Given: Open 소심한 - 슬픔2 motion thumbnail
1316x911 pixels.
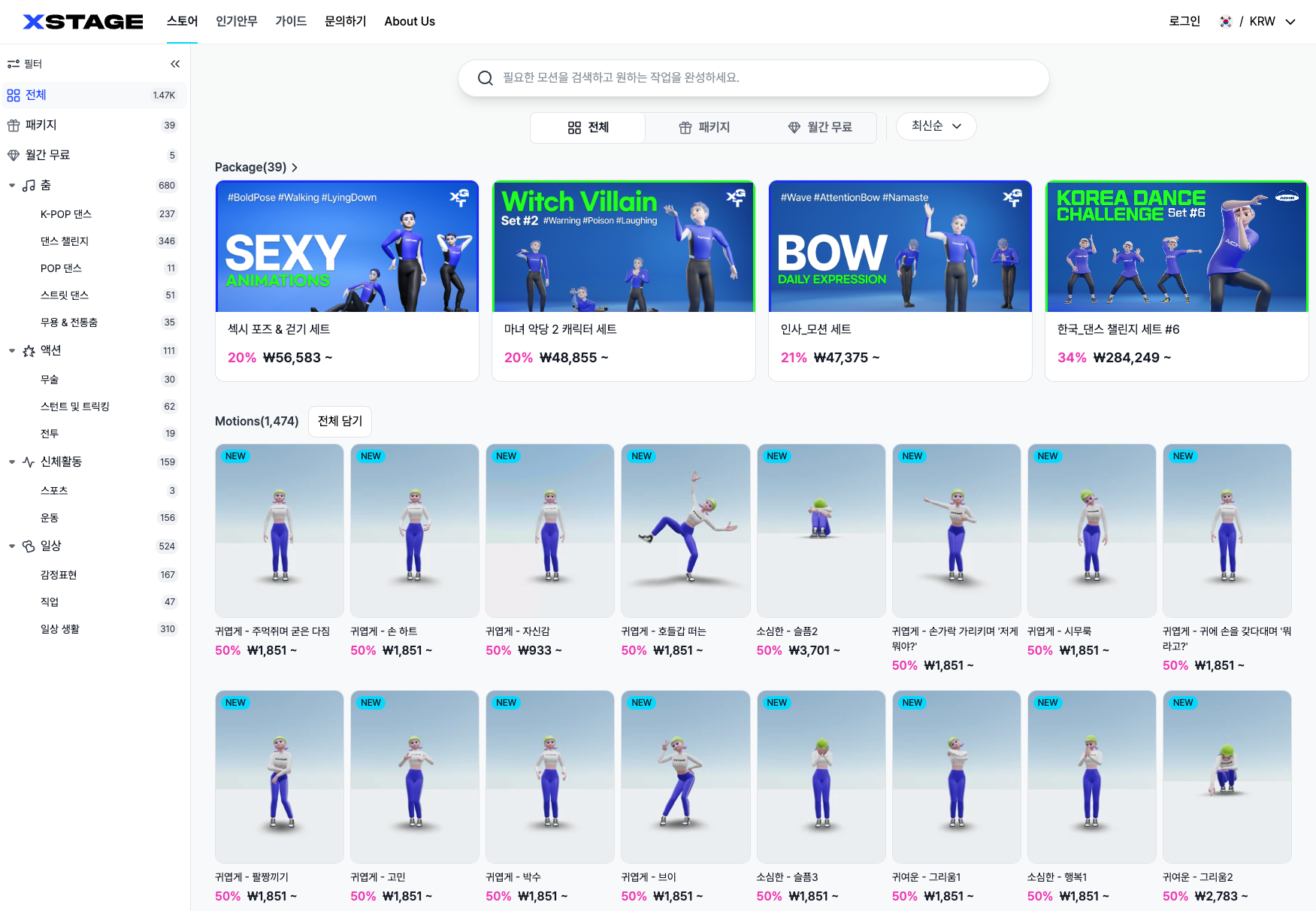Looking at the screenshot, I should tap(821, 531).
